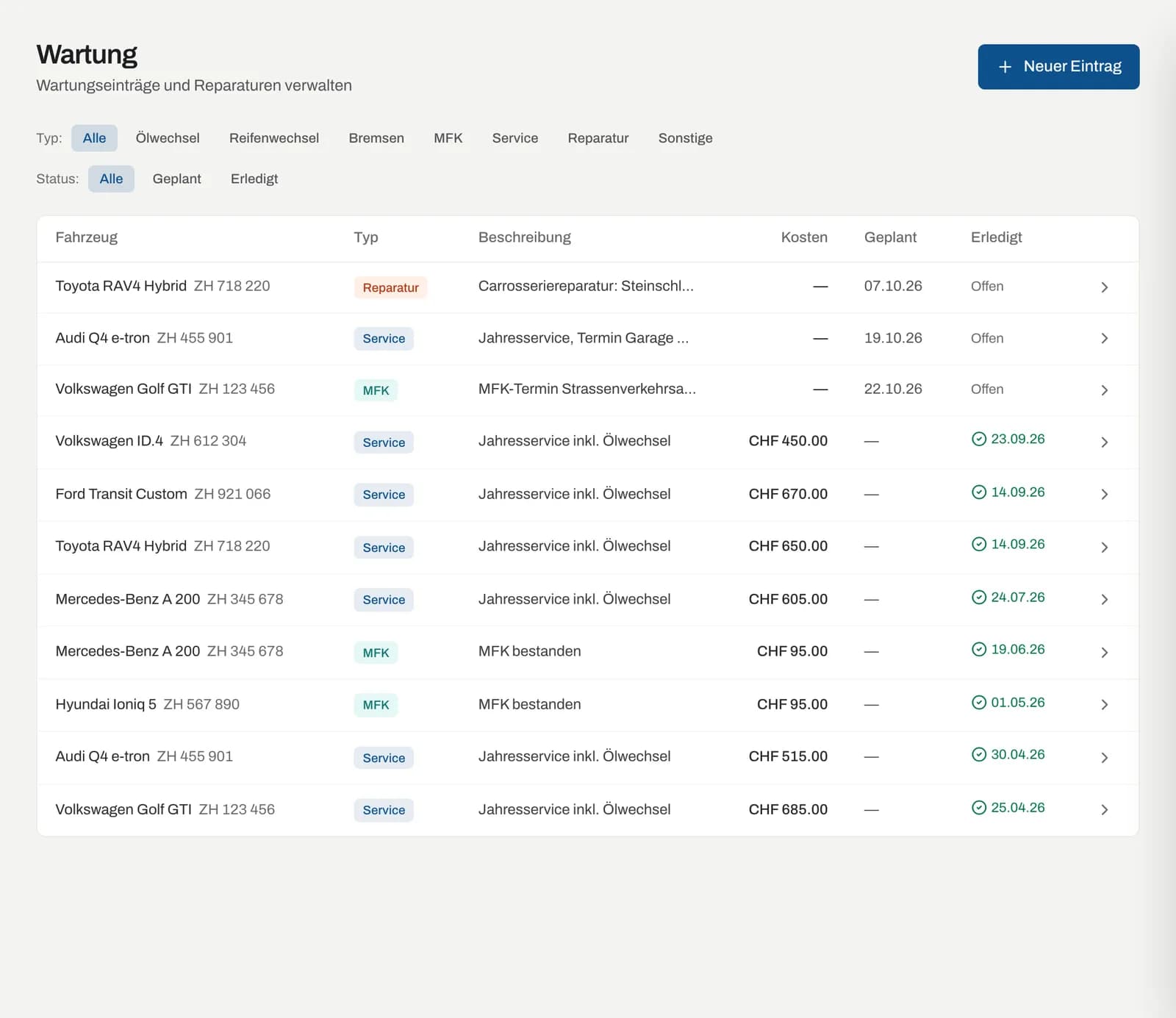Click the checkmark icon beside 30.04.26
The image size is (1176, 1018).
[979, 754]
